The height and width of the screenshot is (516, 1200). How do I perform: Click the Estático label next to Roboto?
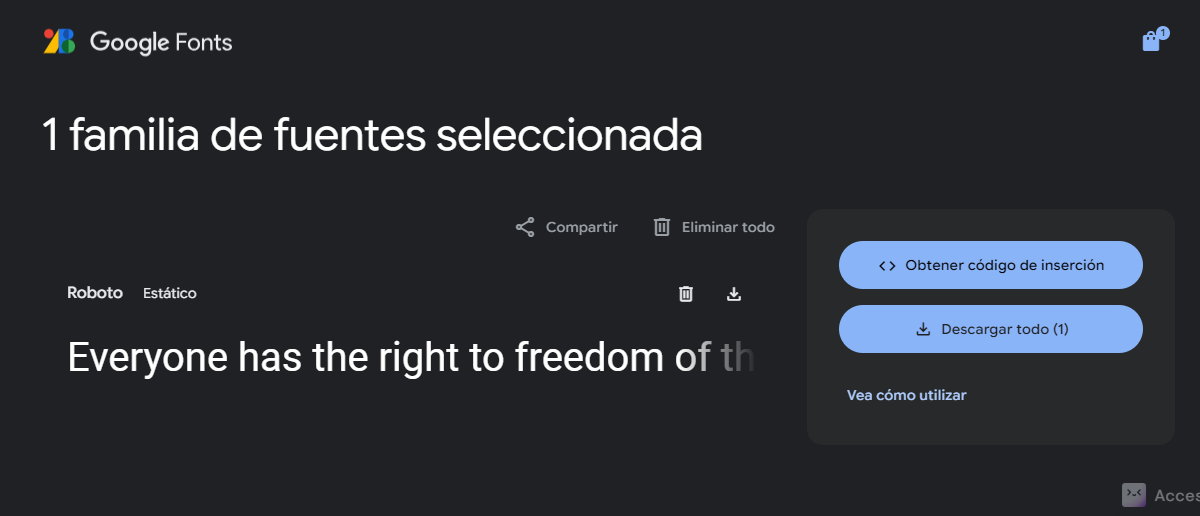coord(170,293)
